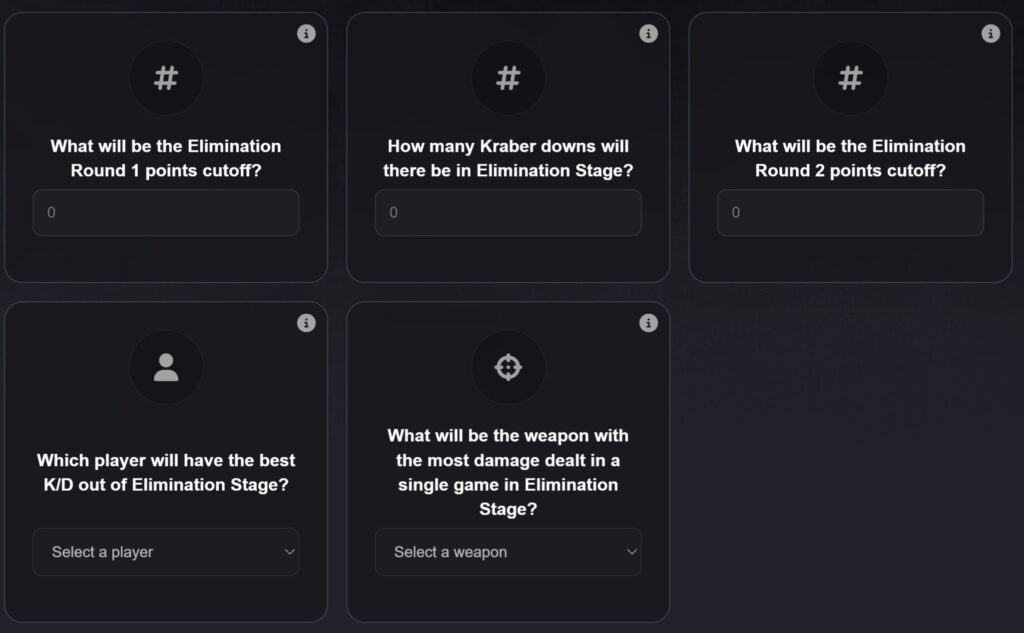Click info icon on Elimination Round 1 card
This screenshot has width=1024, height=633.
pos(307,34)
